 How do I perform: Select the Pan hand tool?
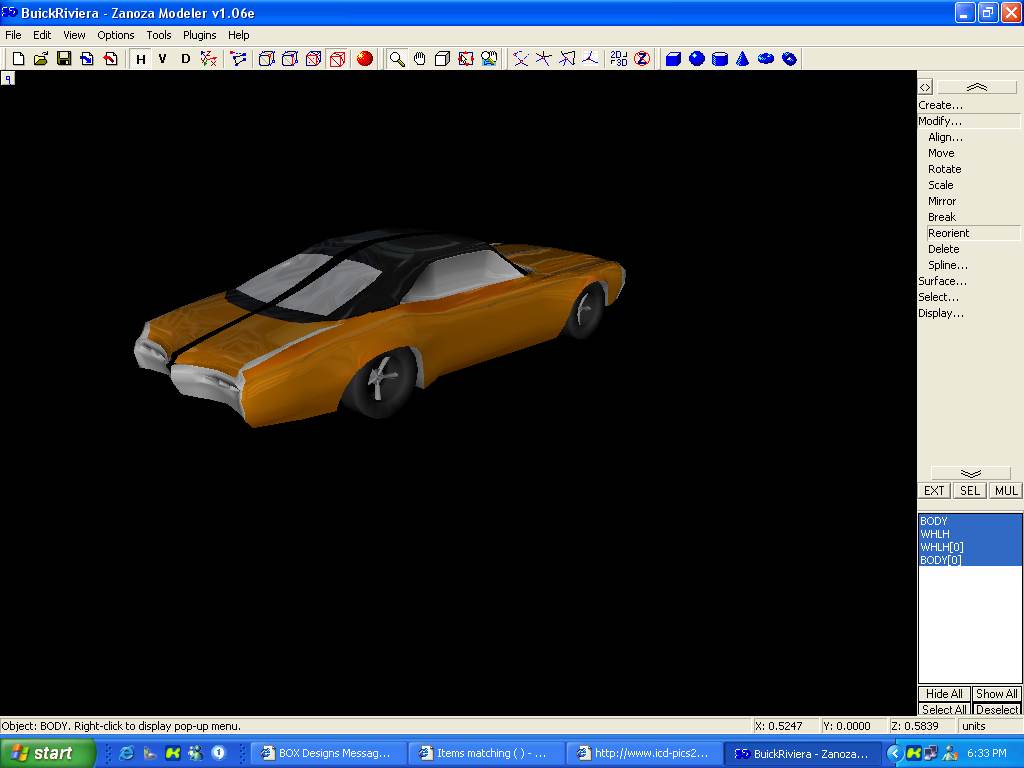click(x=420, y=59)
